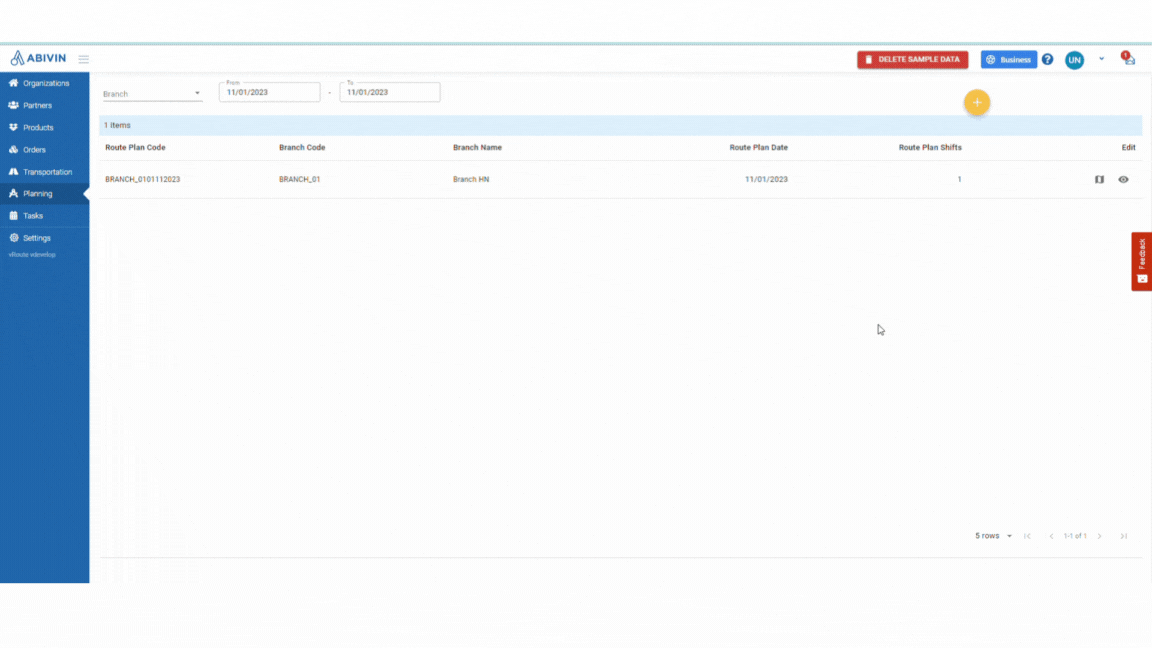The height and width of the screenshot is (648, 1152).
Task: Go to previous page pagination icon
Action: pyautogui.click(x=1051, y=536)
